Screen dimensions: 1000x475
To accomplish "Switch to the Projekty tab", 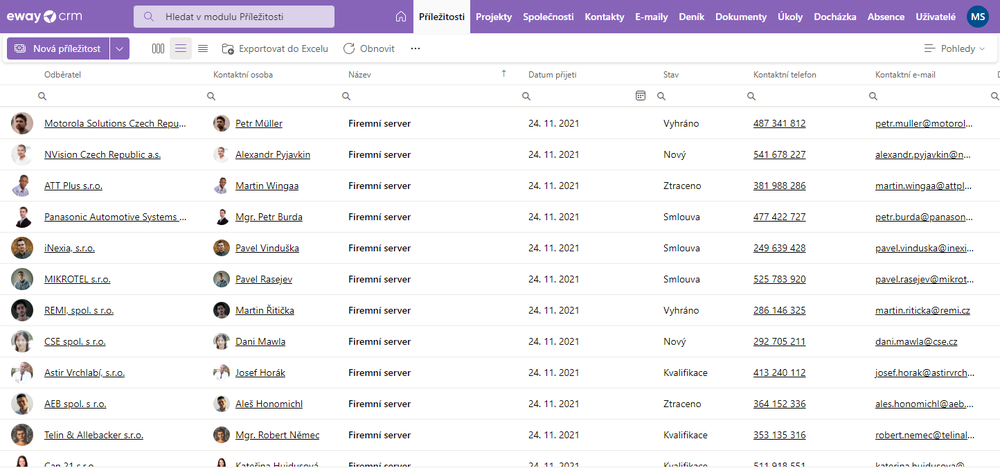I will 494,17.
